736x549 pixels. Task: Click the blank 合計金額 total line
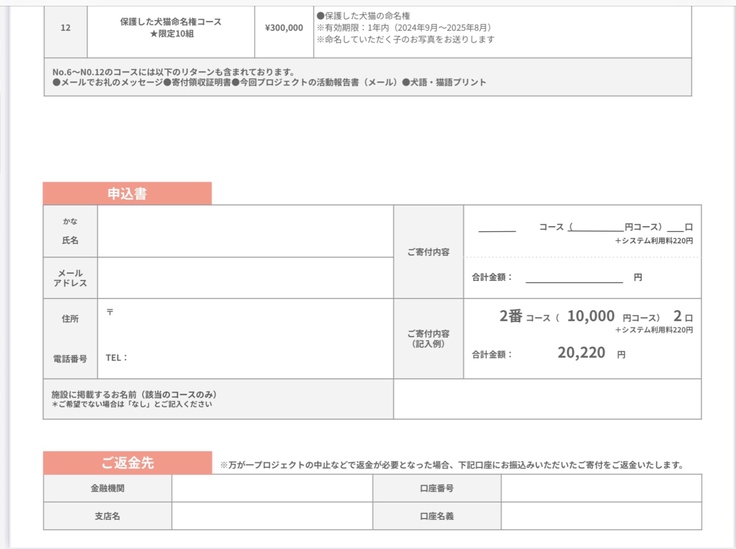[x=573, y=278]
